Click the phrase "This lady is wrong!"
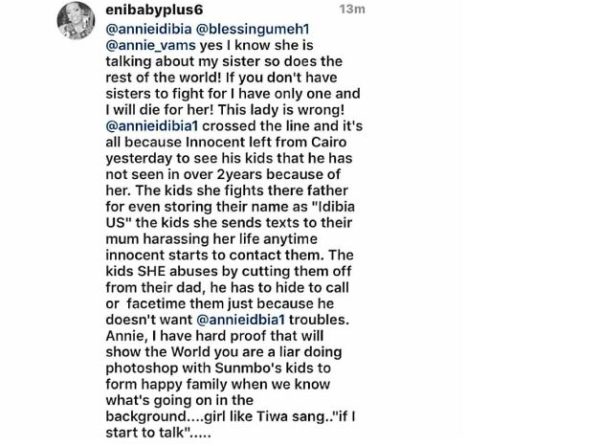The image size is (600, 446). click(x=281, y=110)
